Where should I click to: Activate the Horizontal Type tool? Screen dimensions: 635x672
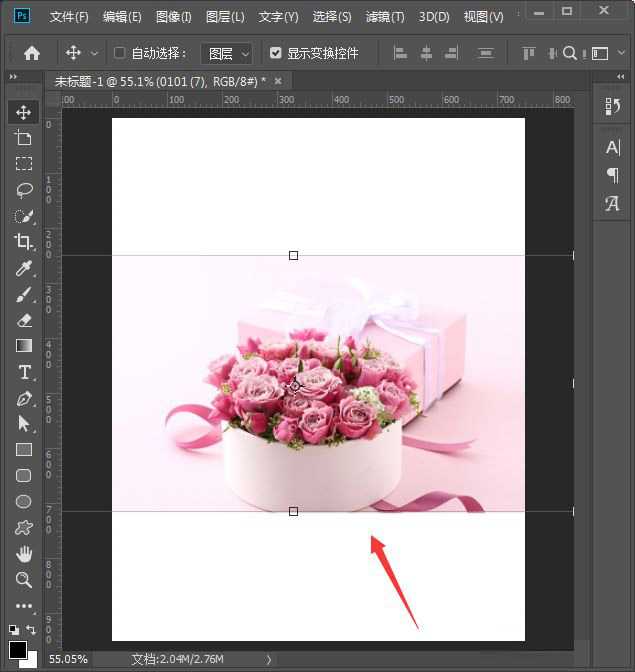(24, 372)
